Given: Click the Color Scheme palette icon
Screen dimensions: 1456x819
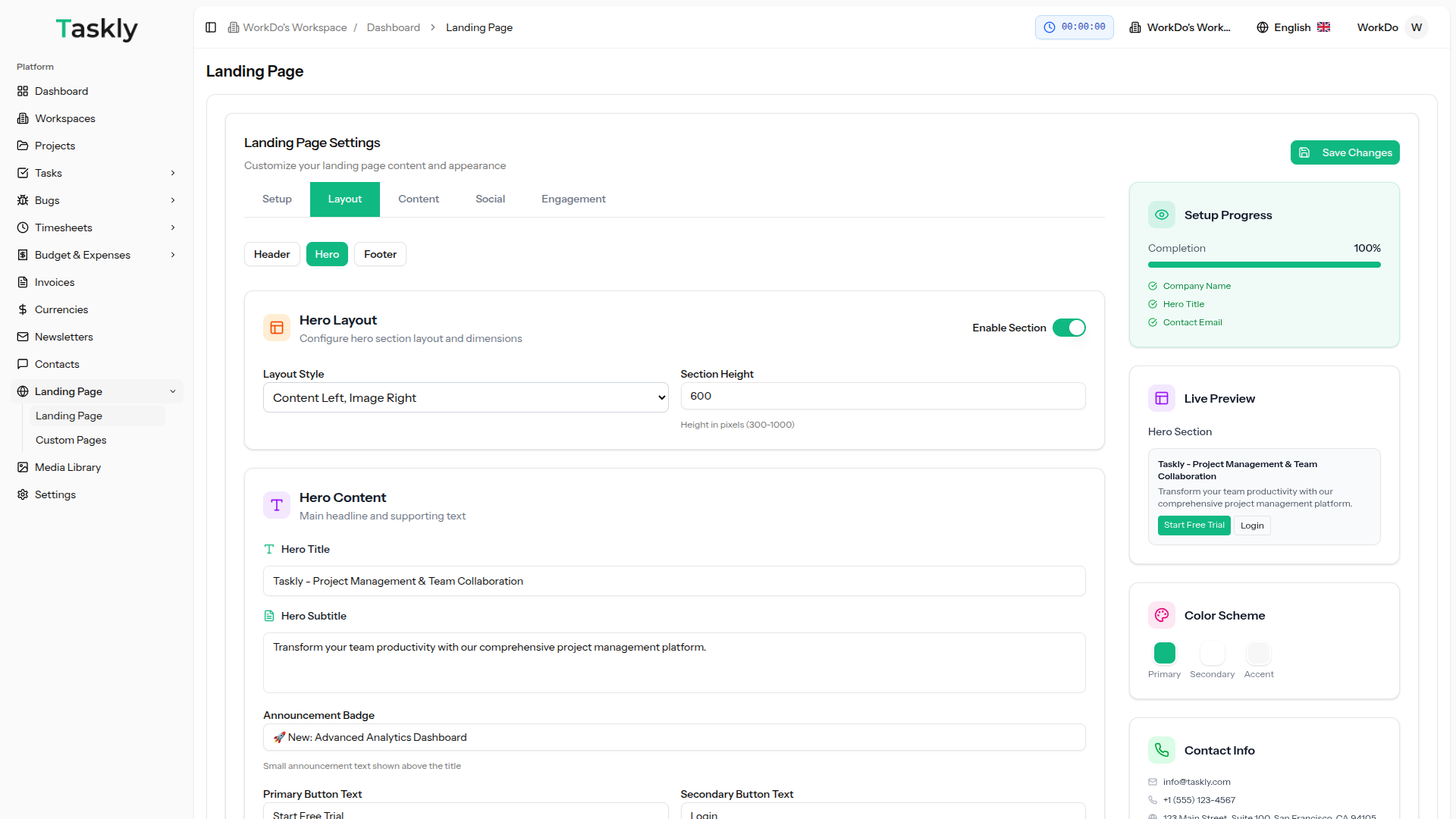Looking at the screenshot, I should [x=1161, y=615].
